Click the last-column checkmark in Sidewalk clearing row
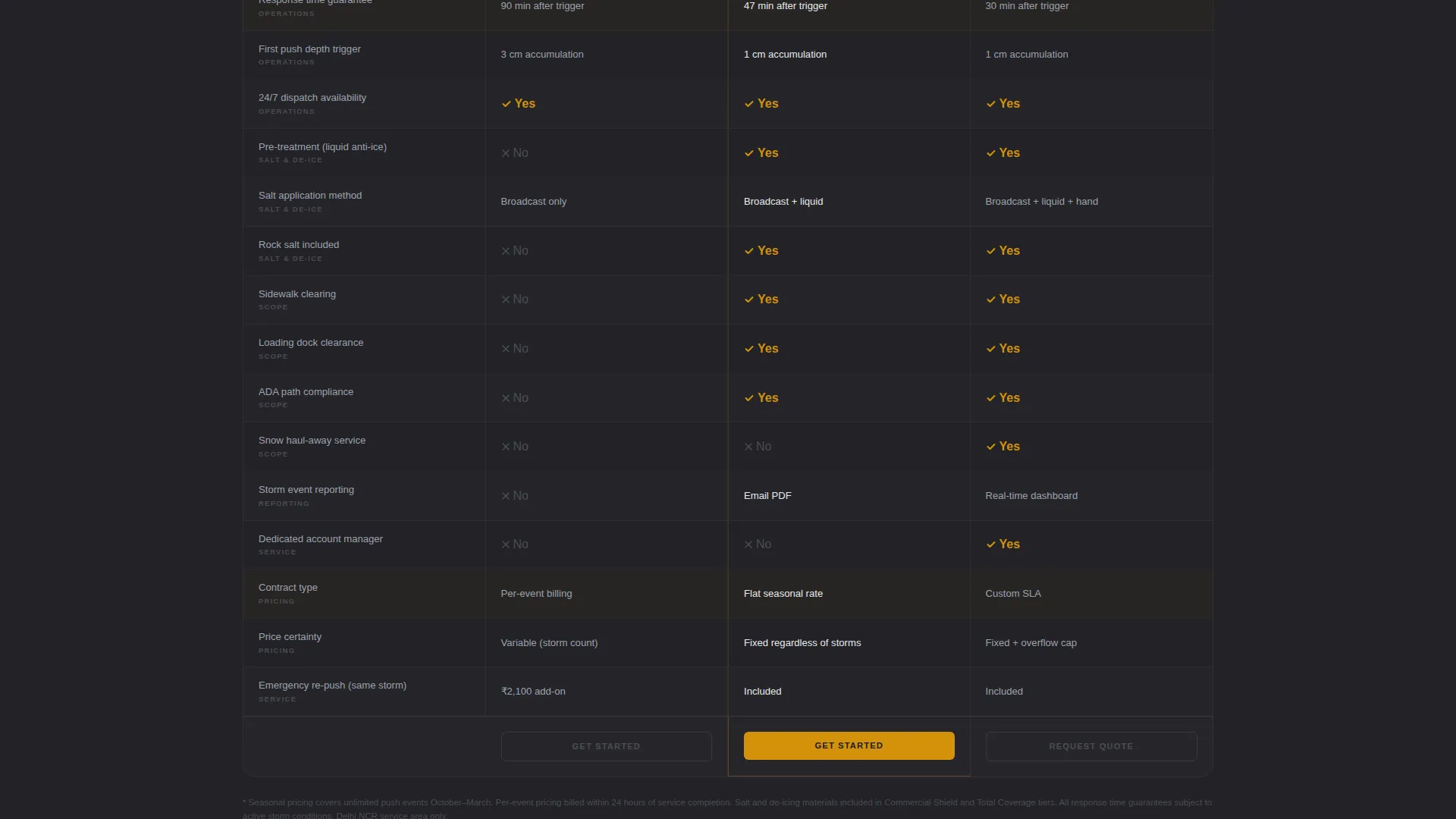 click(x=990, y=300)
